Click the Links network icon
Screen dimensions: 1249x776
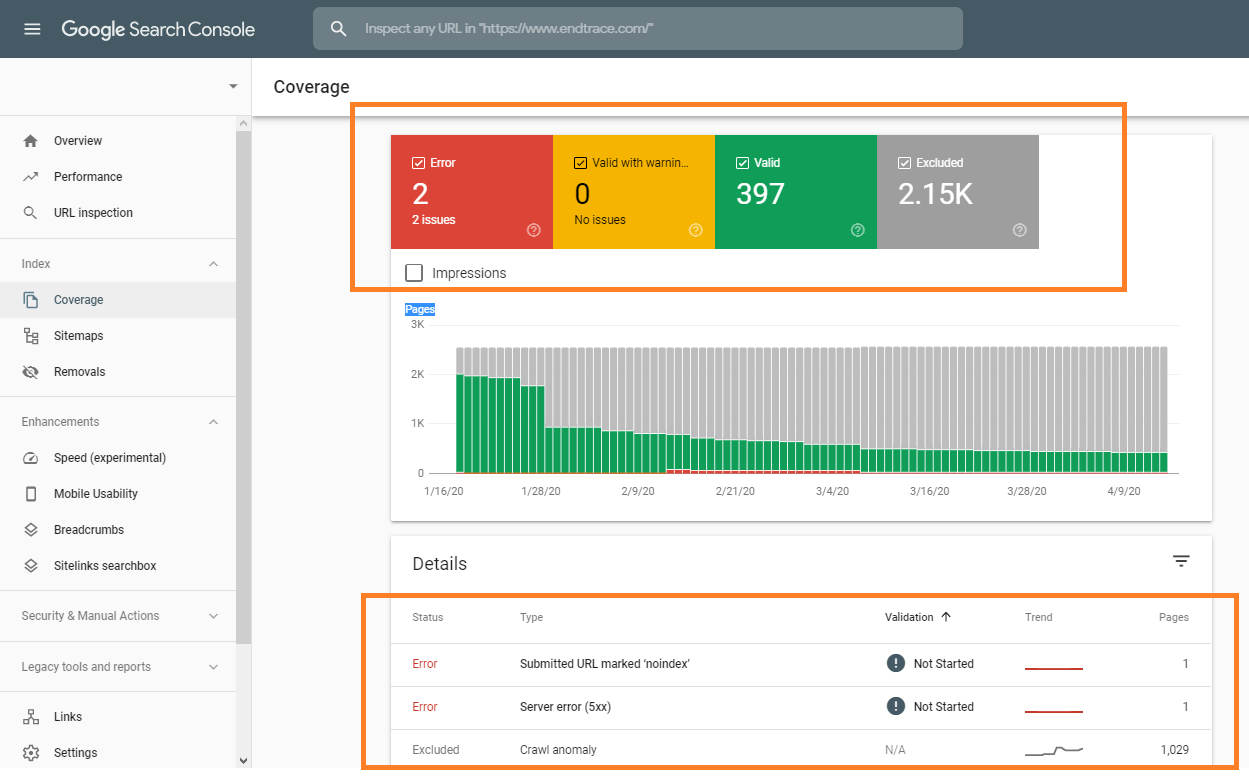tap(31, 717)
